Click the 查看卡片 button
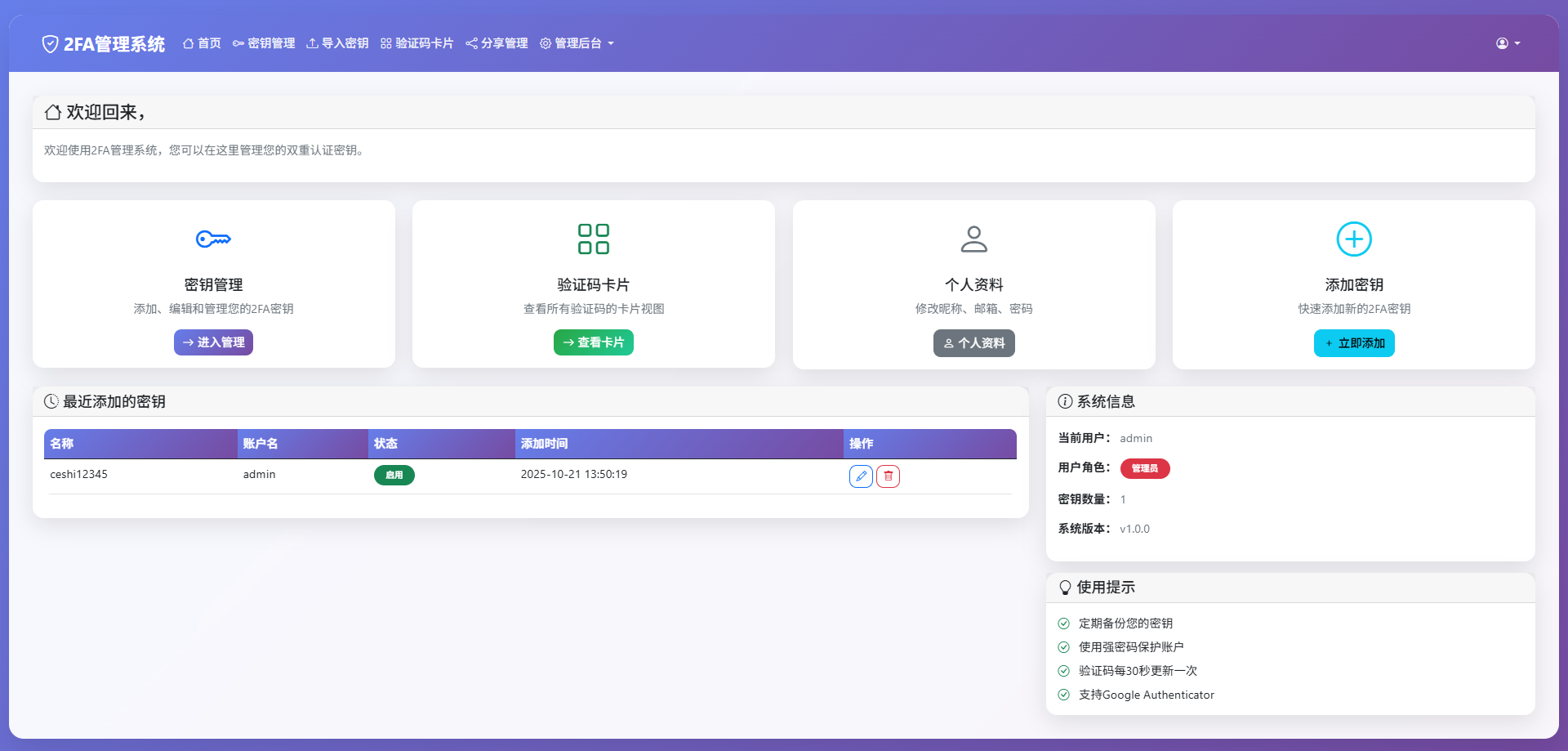 click(594, 342)
